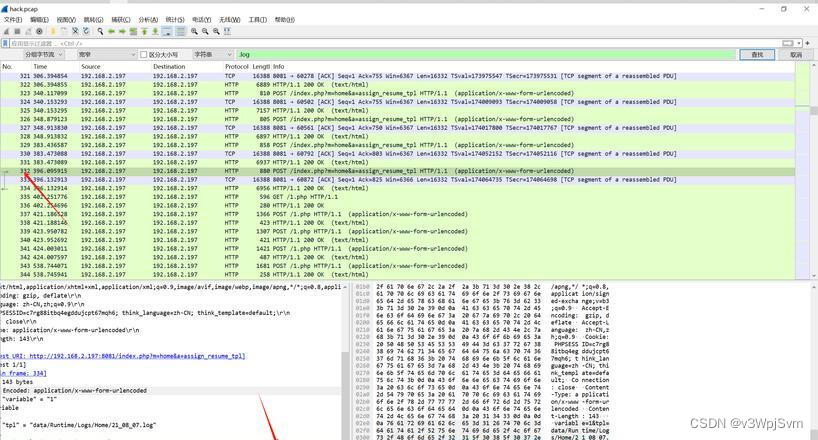Zoom in on the main window text
Image resolution: width=818 pixels, height=440 pixels.
click(194, 31)
